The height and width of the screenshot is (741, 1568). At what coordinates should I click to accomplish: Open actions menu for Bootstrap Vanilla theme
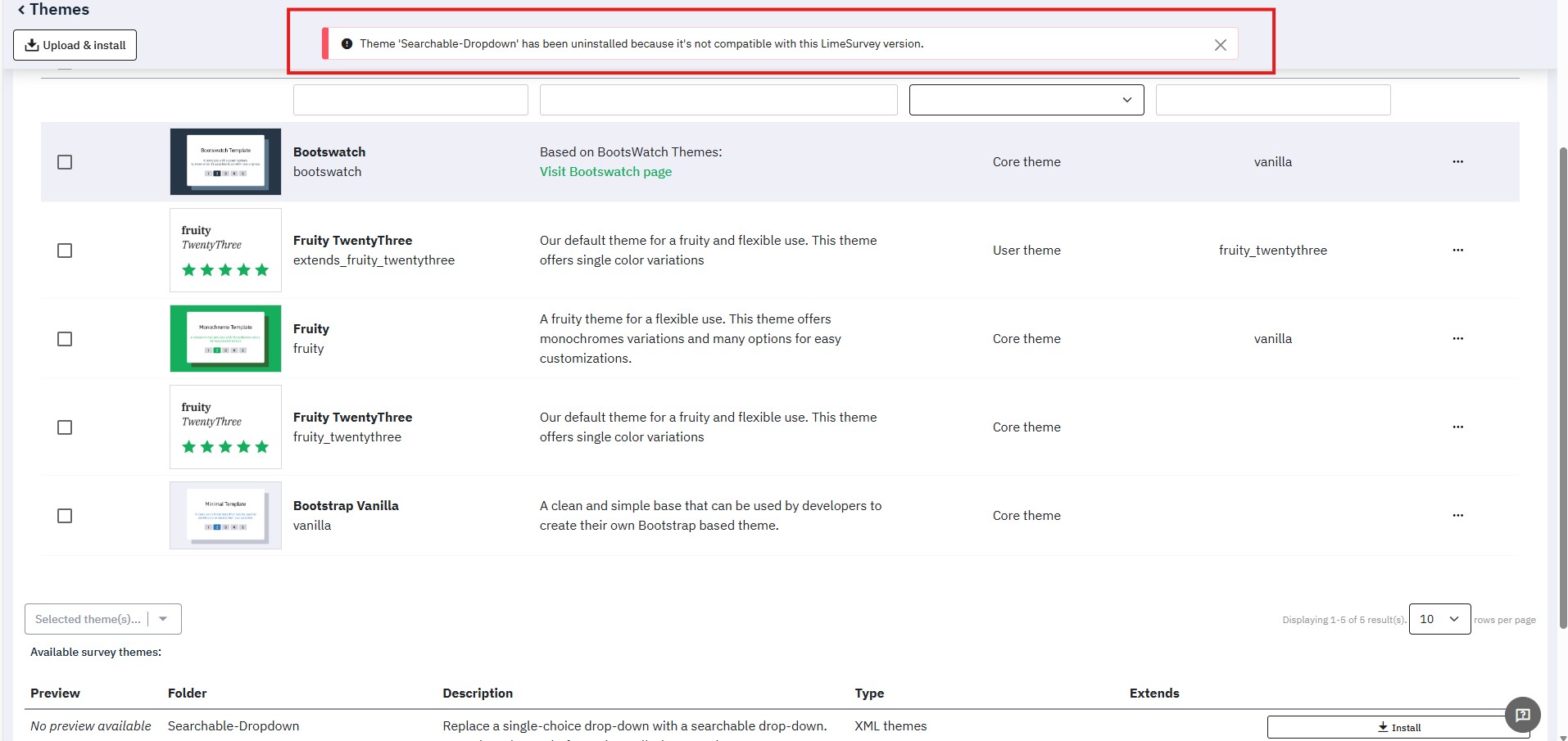pos(1457,516)
